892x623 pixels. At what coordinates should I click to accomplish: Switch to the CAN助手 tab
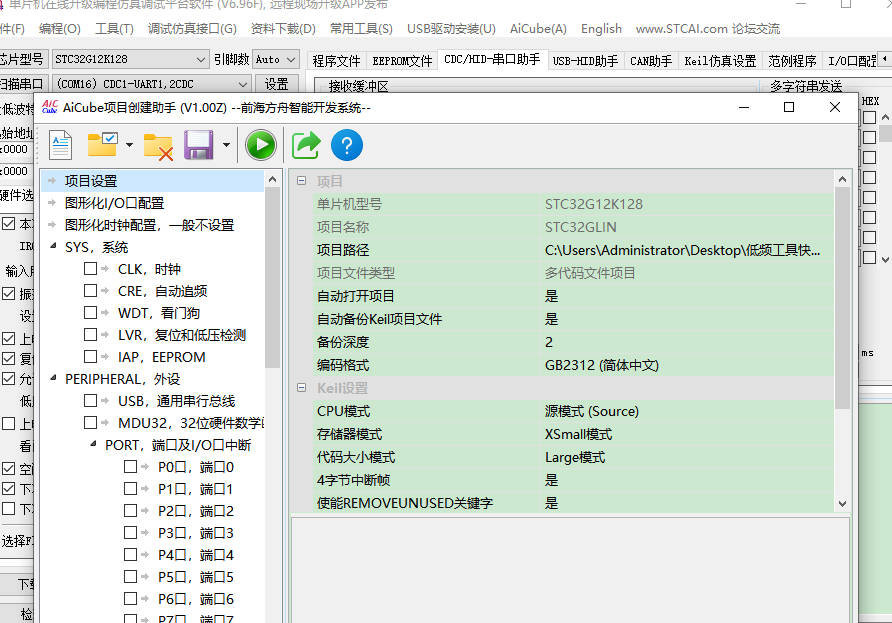pos(651,61)
